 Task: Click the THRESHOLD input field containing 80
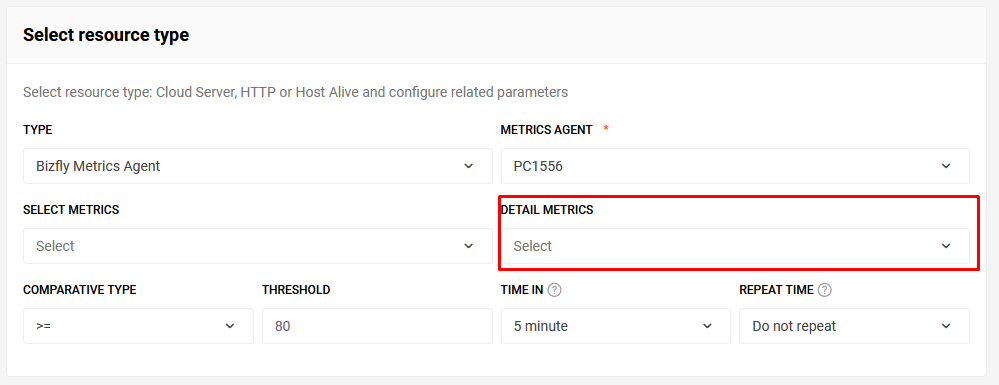pos(377,326)
